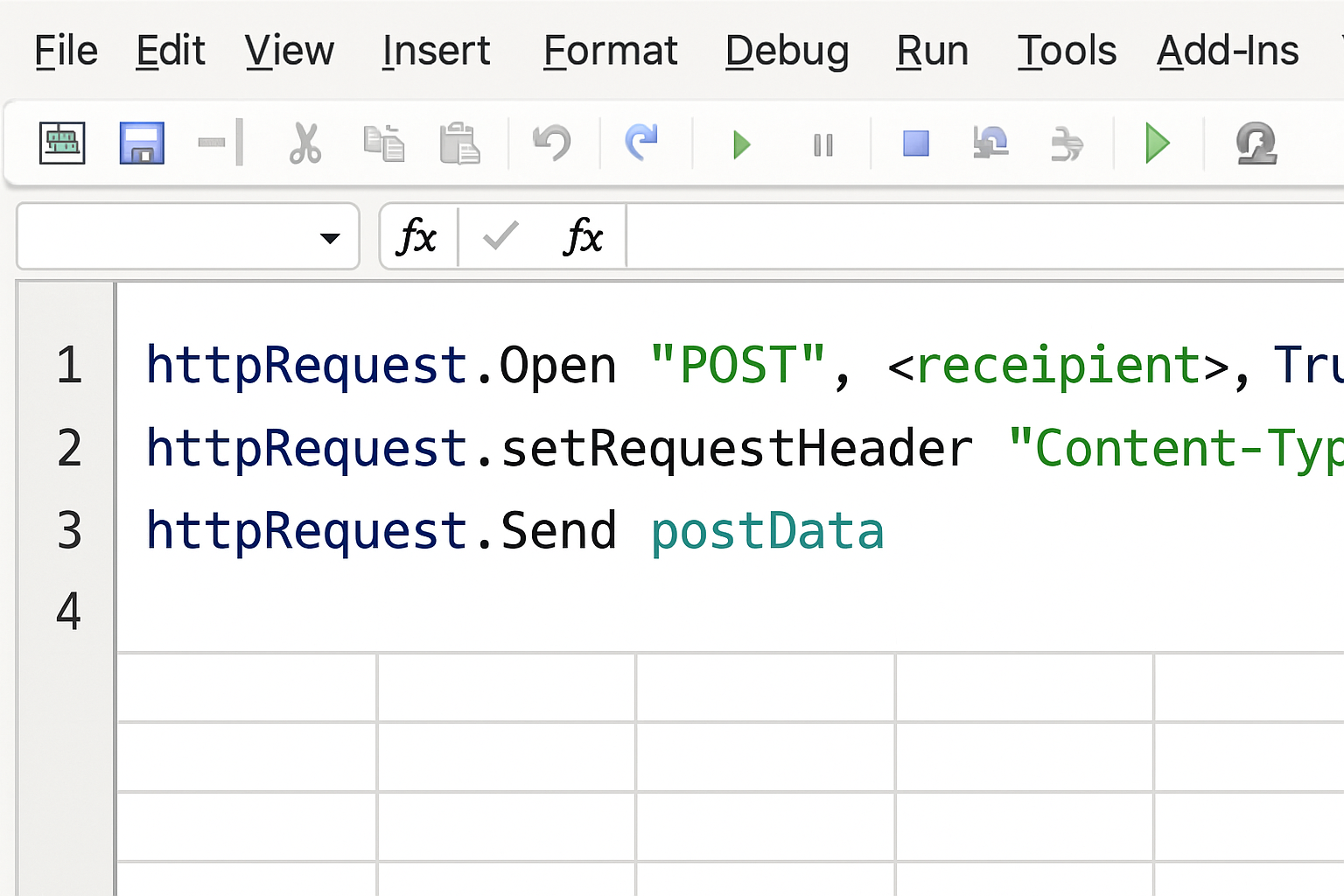1344x896 pixels.
Task: Click the Paste clipboard icon
Action: [460, 143]
